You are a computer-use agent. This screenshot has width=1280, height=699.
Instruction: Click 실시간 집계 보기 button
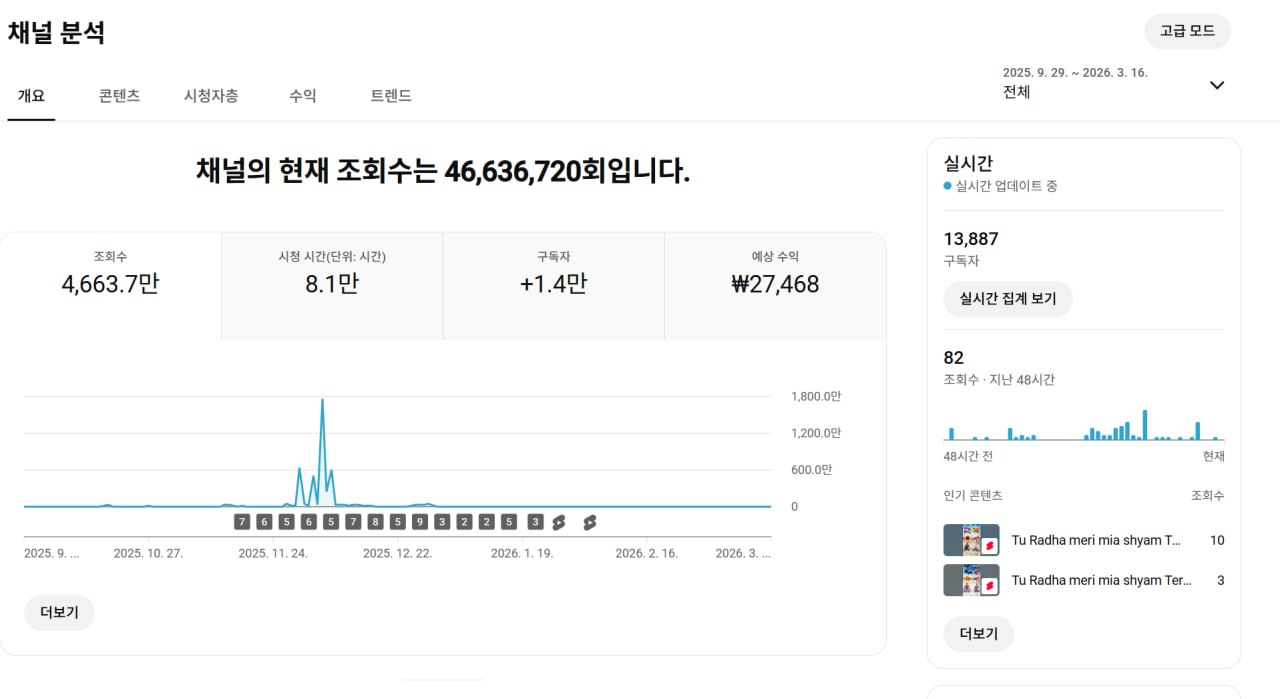[x=1007, y=299]
